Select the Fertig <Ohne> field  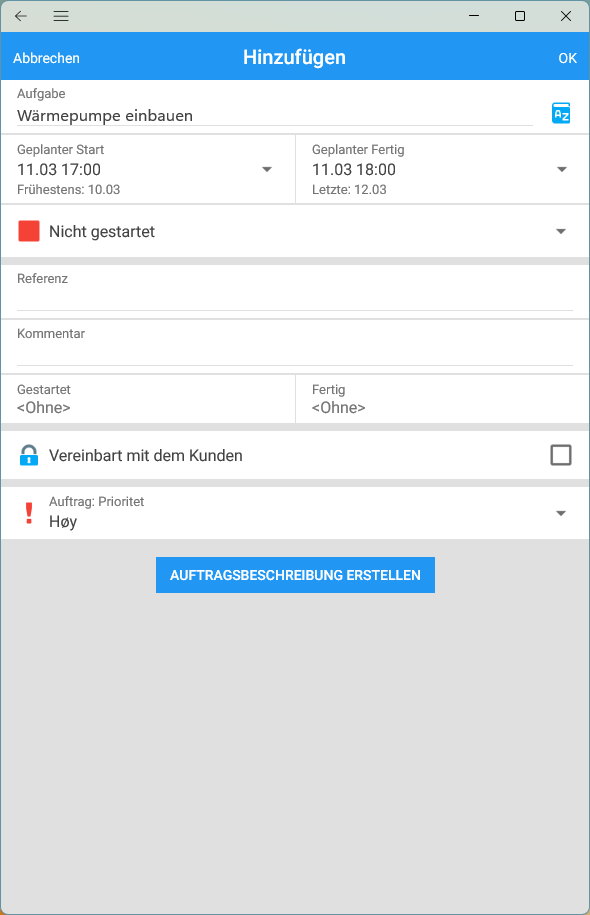pyautogui.click(x=442, y=399)
